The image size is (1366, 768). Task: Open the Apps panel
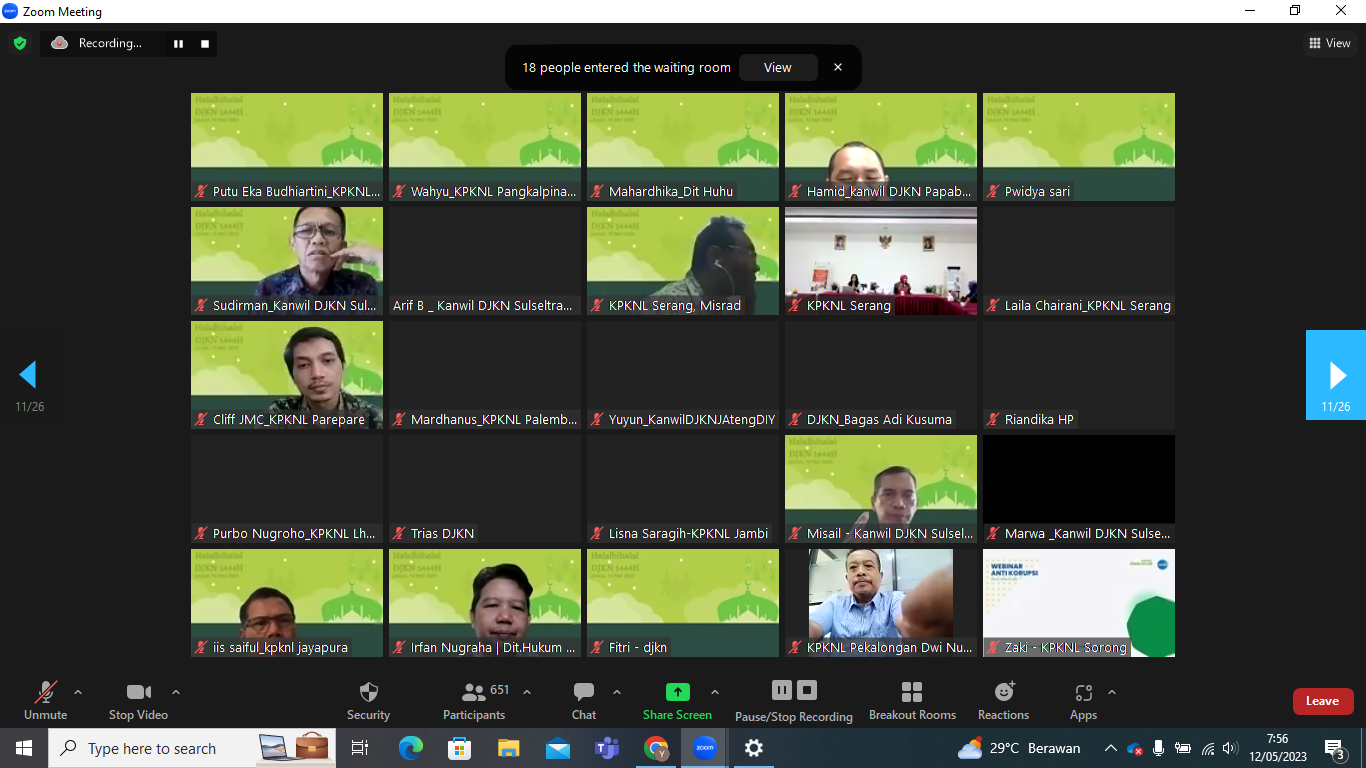[x=1083, y=700]
